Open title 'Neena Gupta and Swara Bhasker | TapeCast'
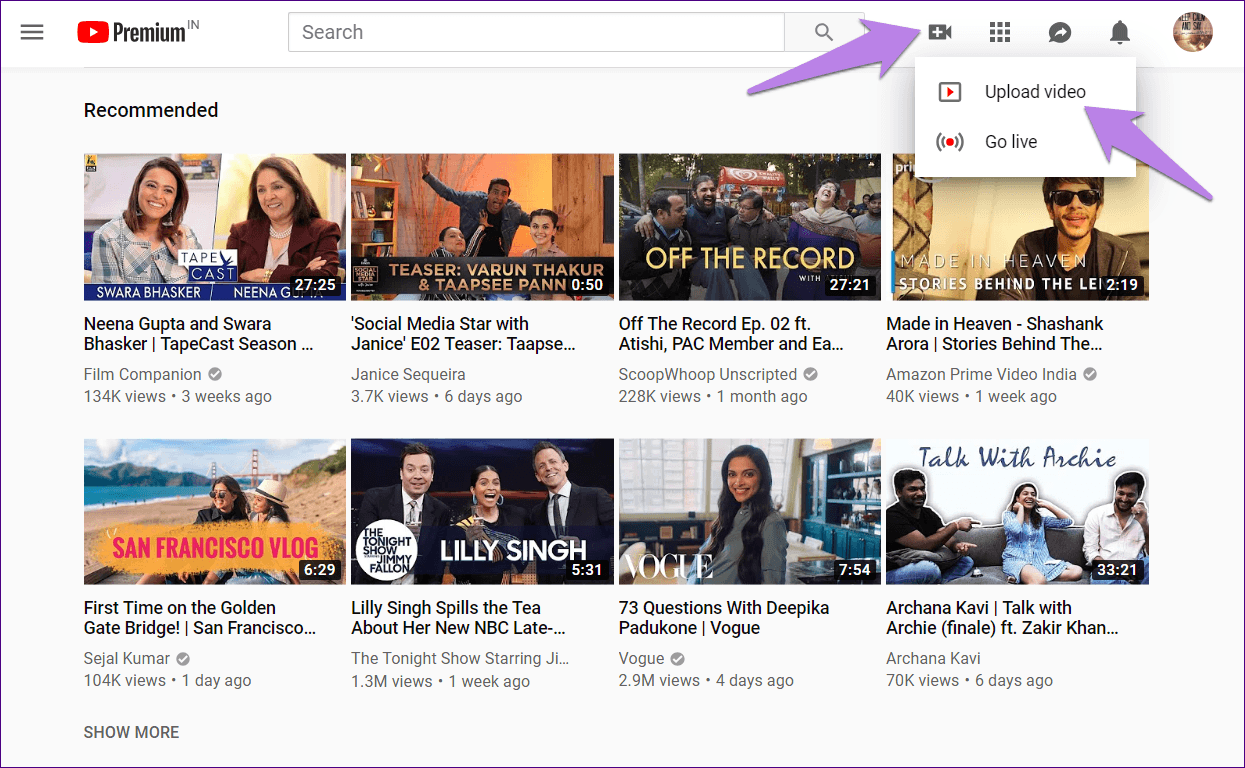The image size is (1245, 768). point(199,334)
